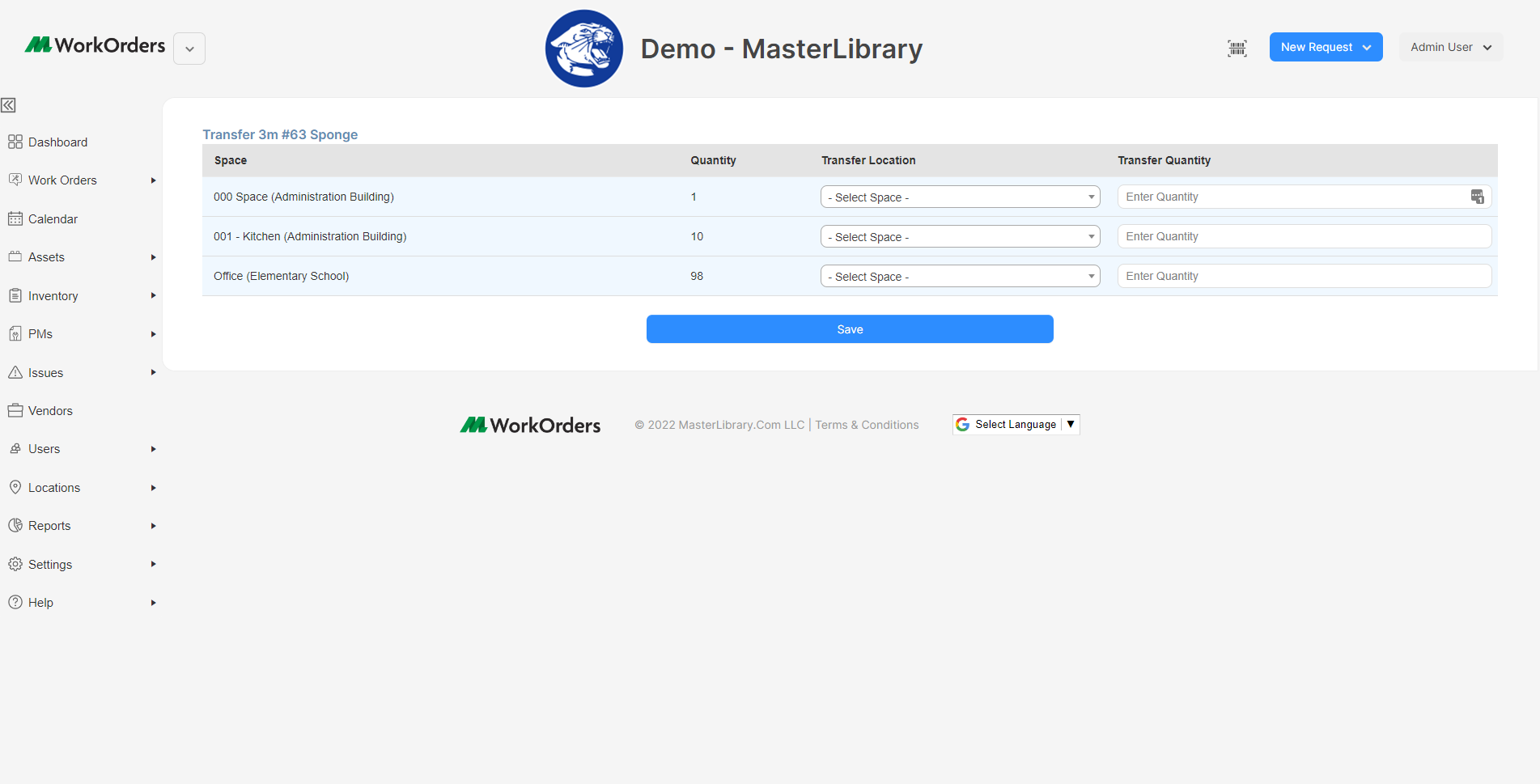Click the Issues warning triangle icon
This screenshot has height=784, width=1540.
click(15, 372)
